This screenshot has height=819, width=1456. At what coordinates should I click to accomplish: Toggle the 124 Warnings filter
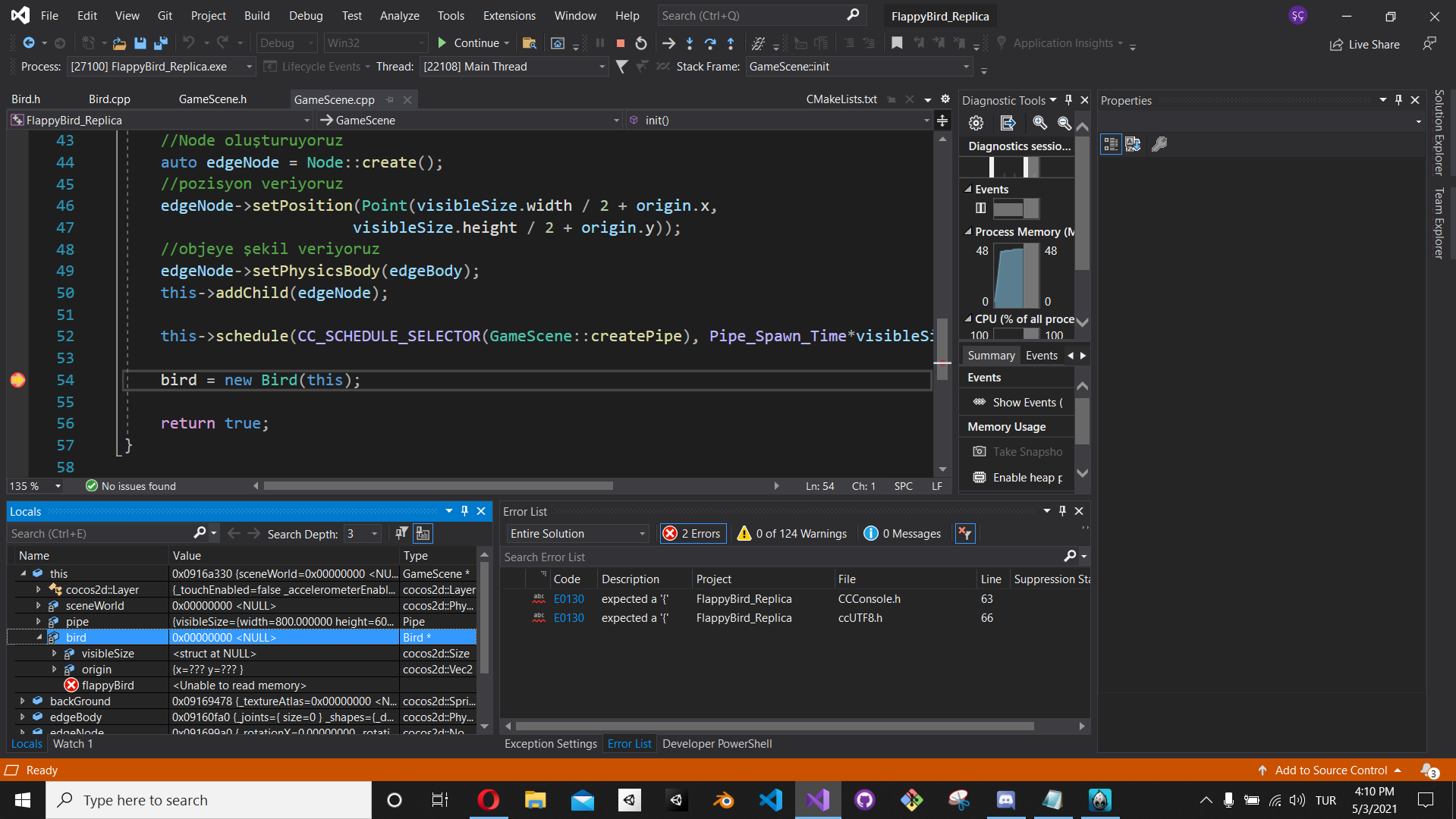[792, 534]
